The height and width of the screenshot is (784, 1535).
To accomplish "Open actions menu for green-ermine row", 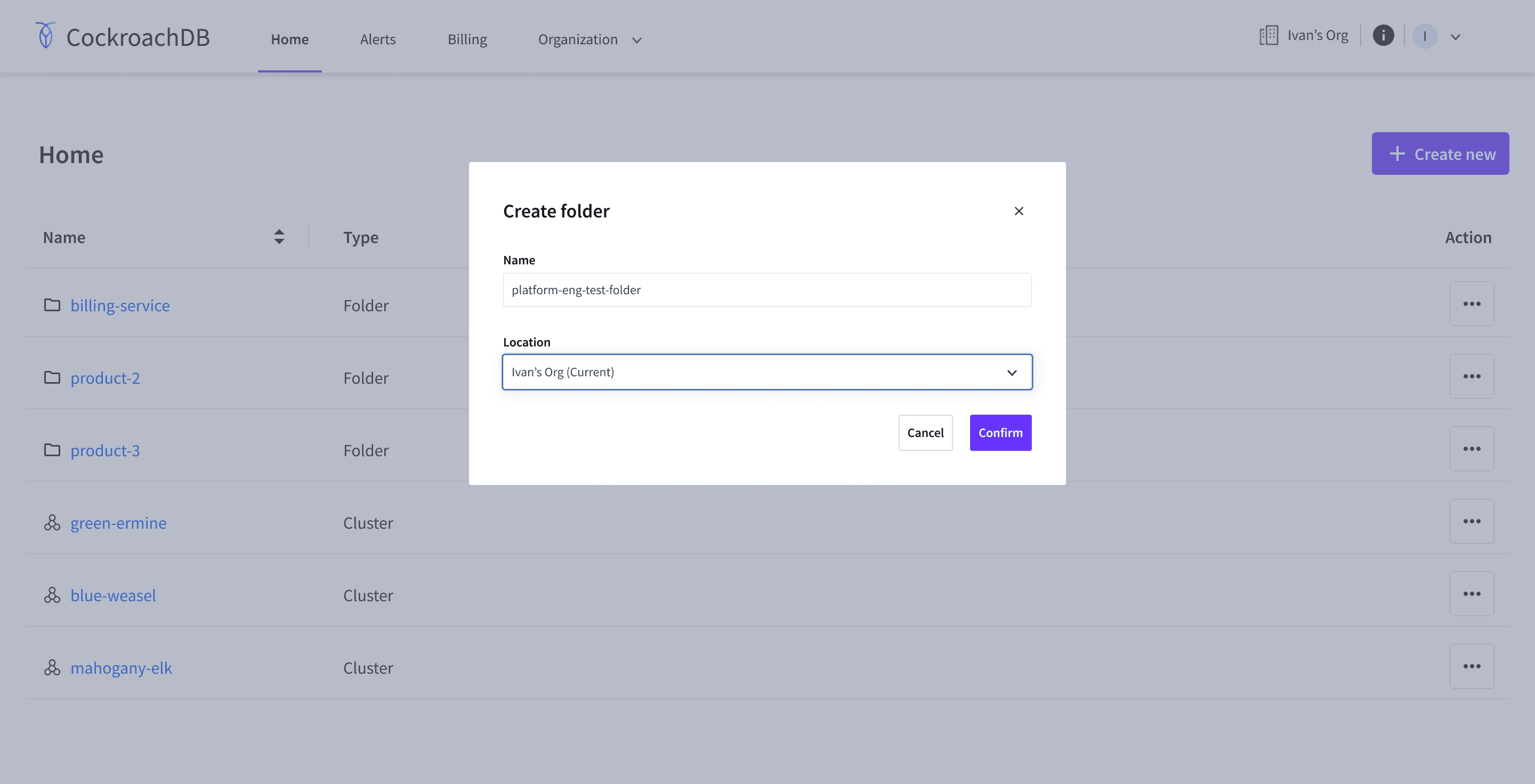I will click(1472, 521).
